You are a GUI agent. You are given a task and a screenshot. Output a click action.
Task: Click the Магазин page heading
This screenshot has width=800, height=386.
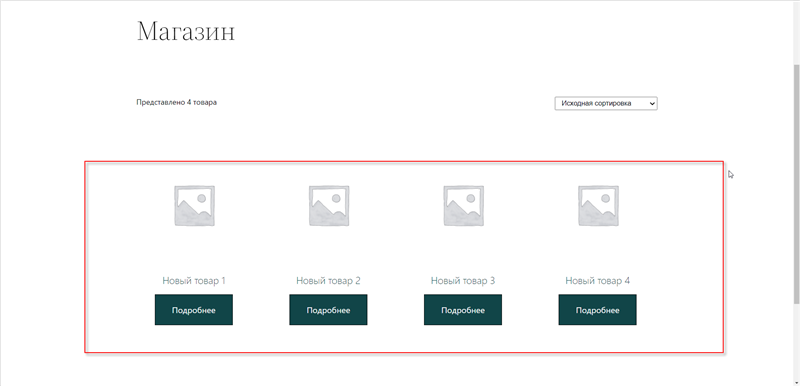point(186,32)
